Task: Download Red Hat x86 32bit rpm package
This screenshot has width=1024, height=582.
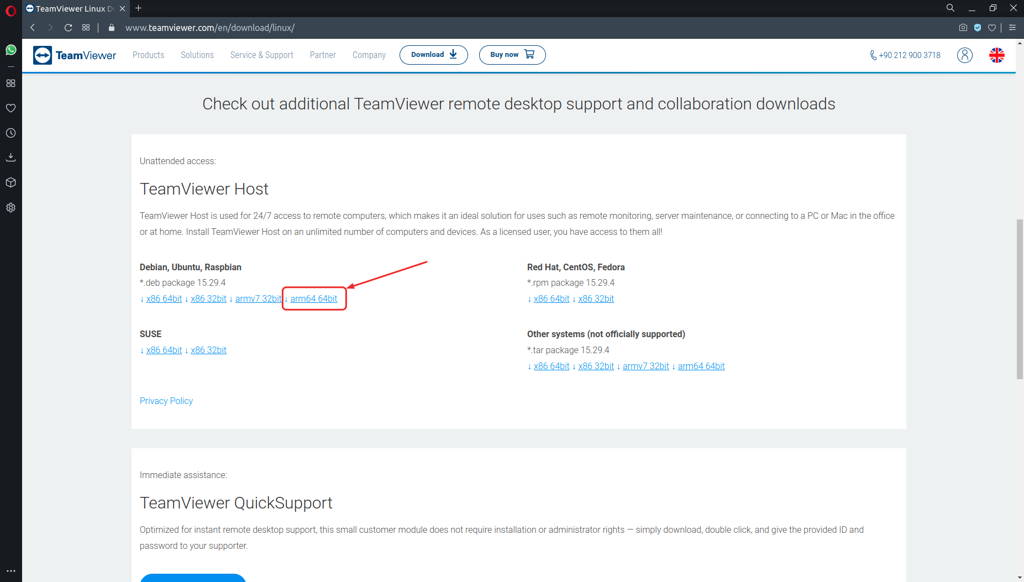Action: pos(596,299)
